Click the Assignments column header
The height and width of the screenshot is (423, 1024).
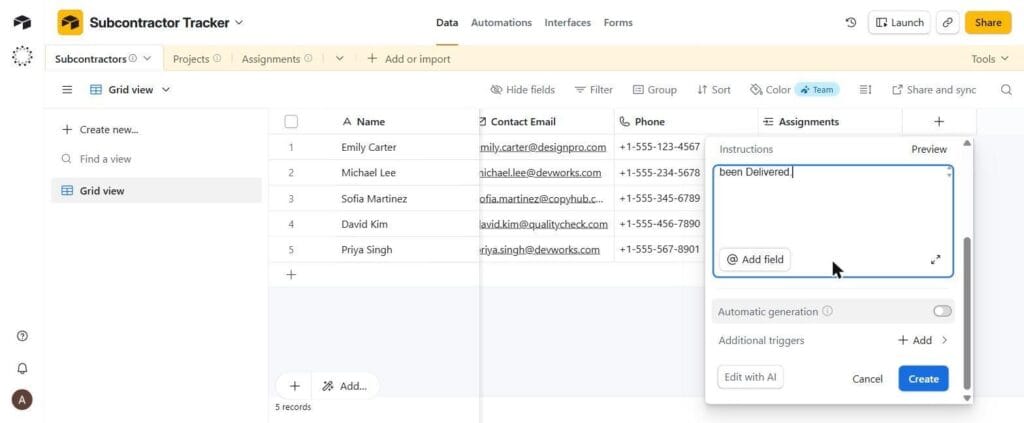click(830, 121)
